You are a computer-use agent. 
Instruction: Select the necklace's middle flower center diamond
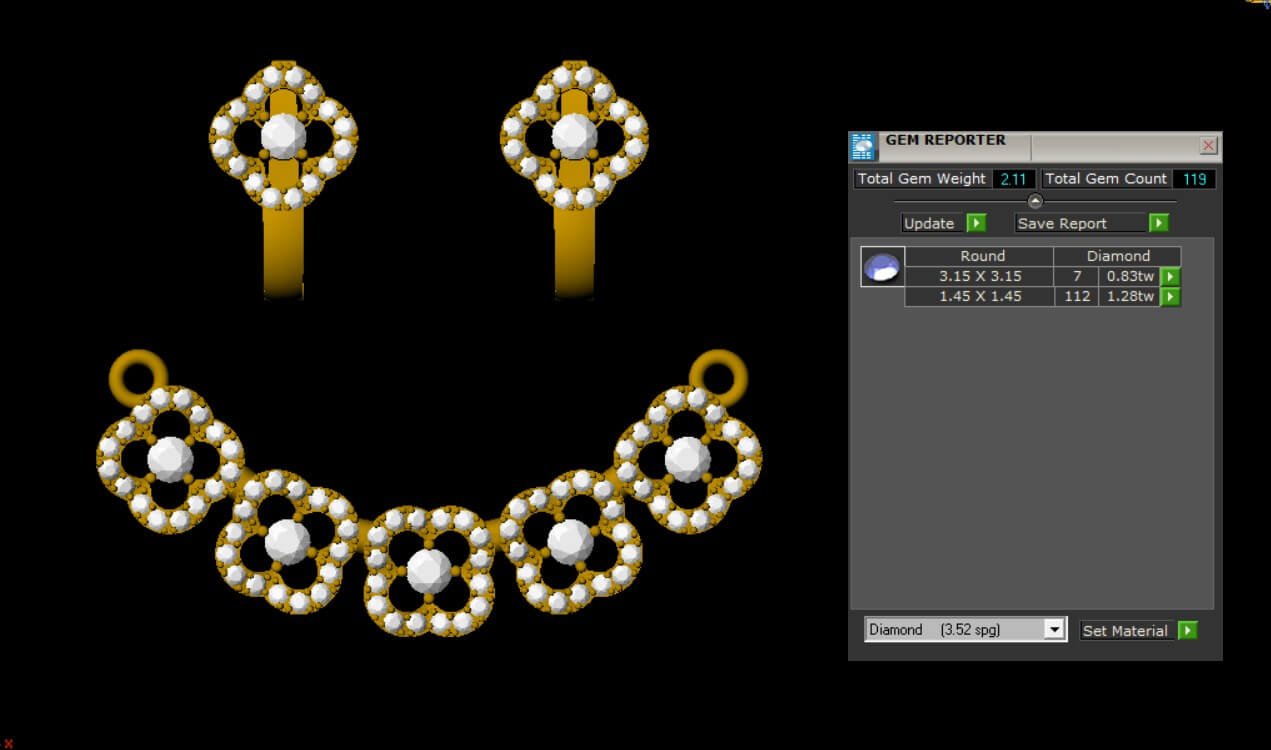click(x=429, y=570)
